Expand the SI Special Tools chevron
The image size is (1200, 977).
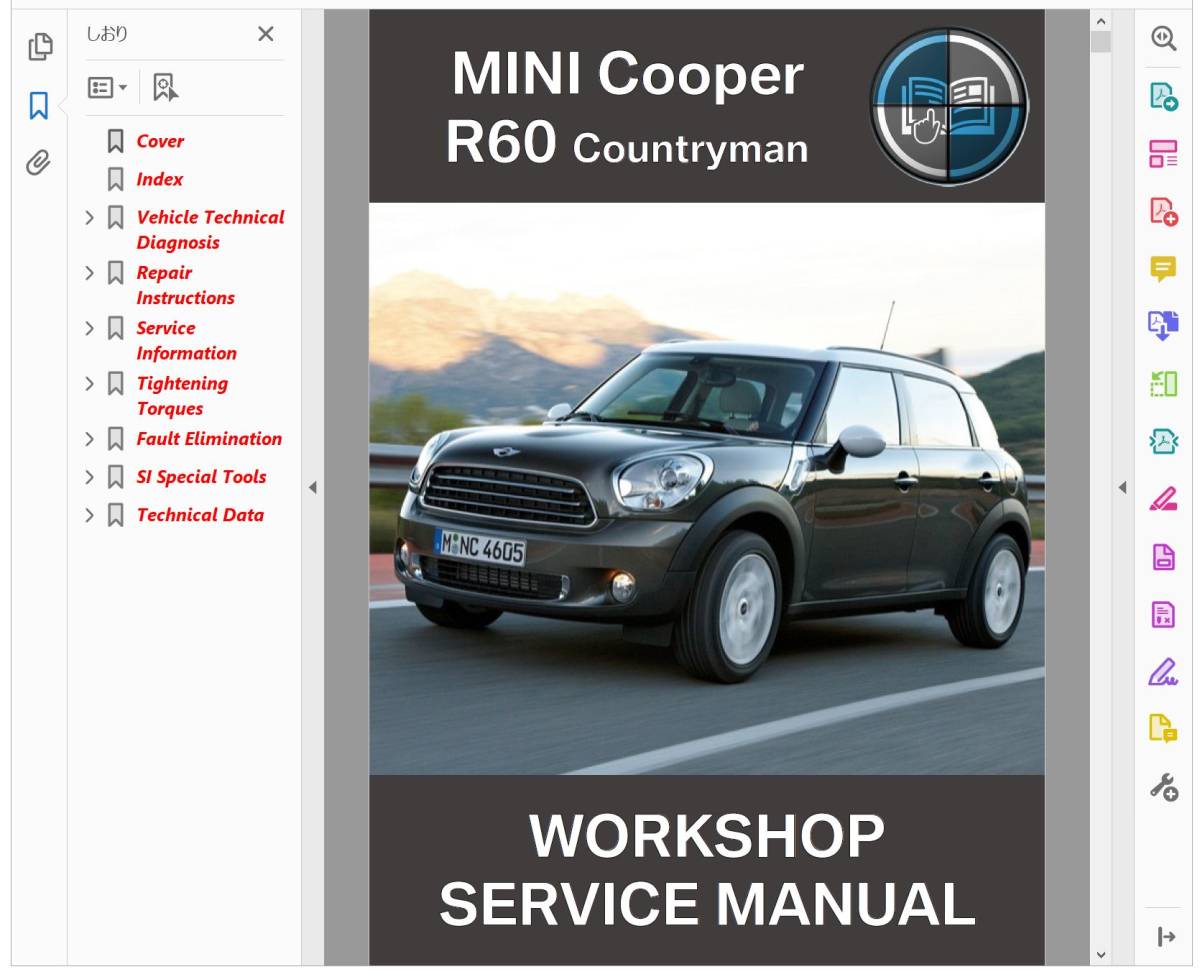89,477
